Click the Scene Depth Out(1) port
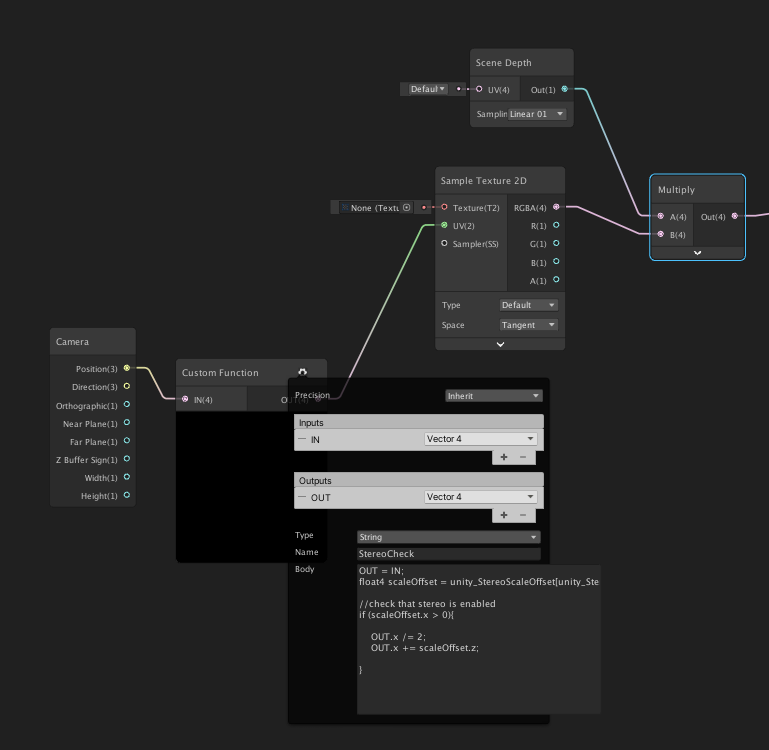Viewport: 769px width, 750px height. (x=565, y=89)
